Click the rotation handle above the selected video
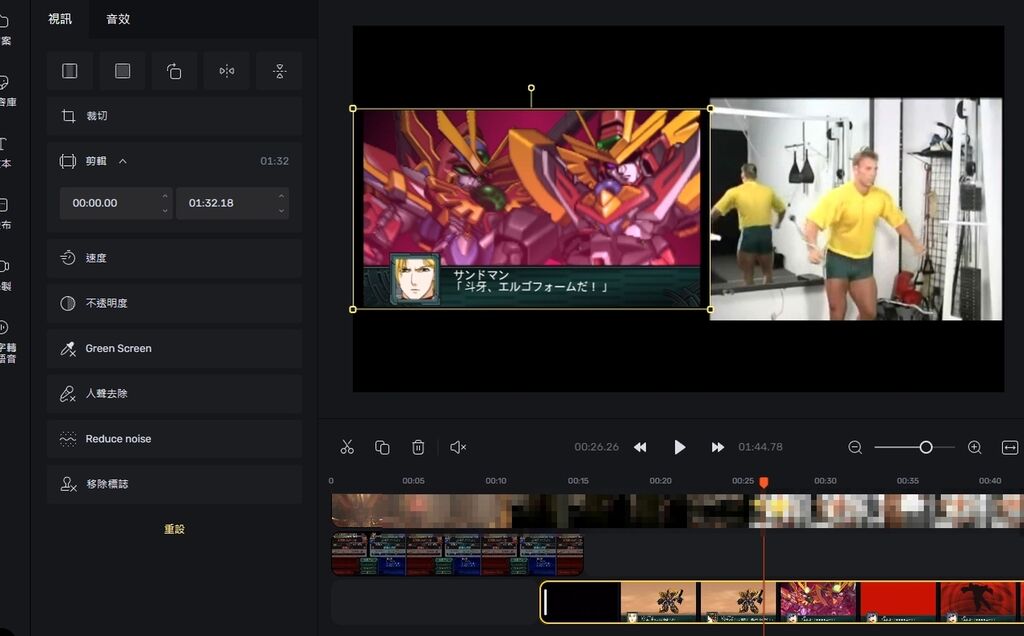Image resolution: width=1024 pixels, height=636 pixels. (531, 87)
